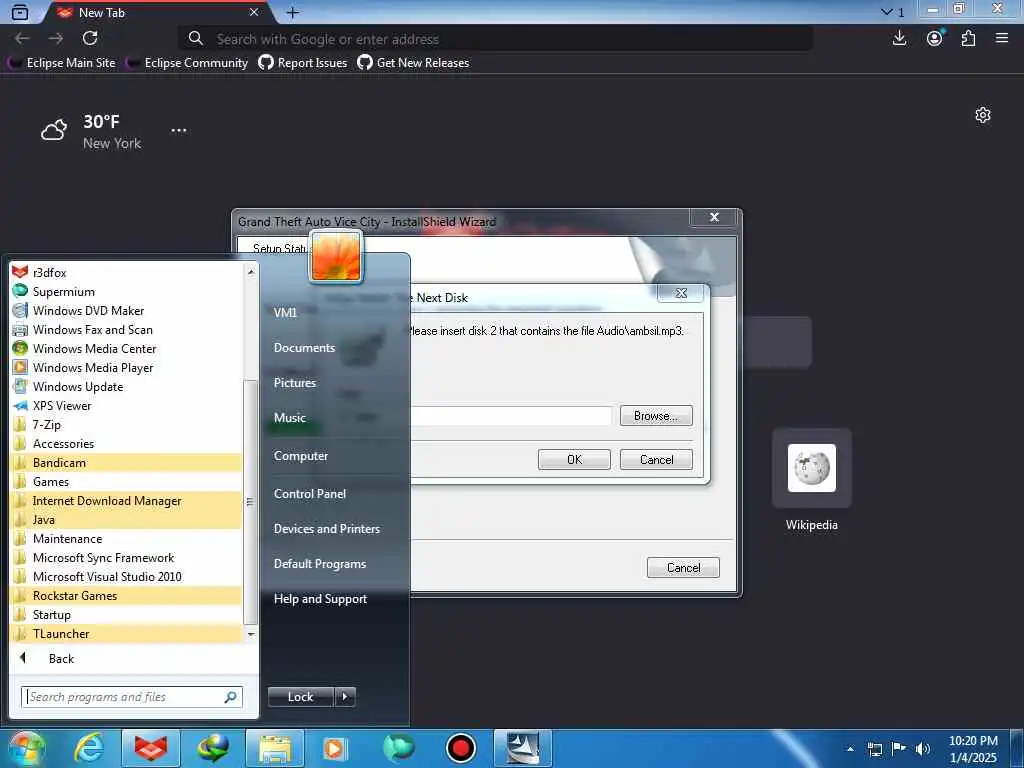Viewport: 1024px width, 768px height.
Task: Open Computer from the Start menu
Action: click(x=300, y=456)
